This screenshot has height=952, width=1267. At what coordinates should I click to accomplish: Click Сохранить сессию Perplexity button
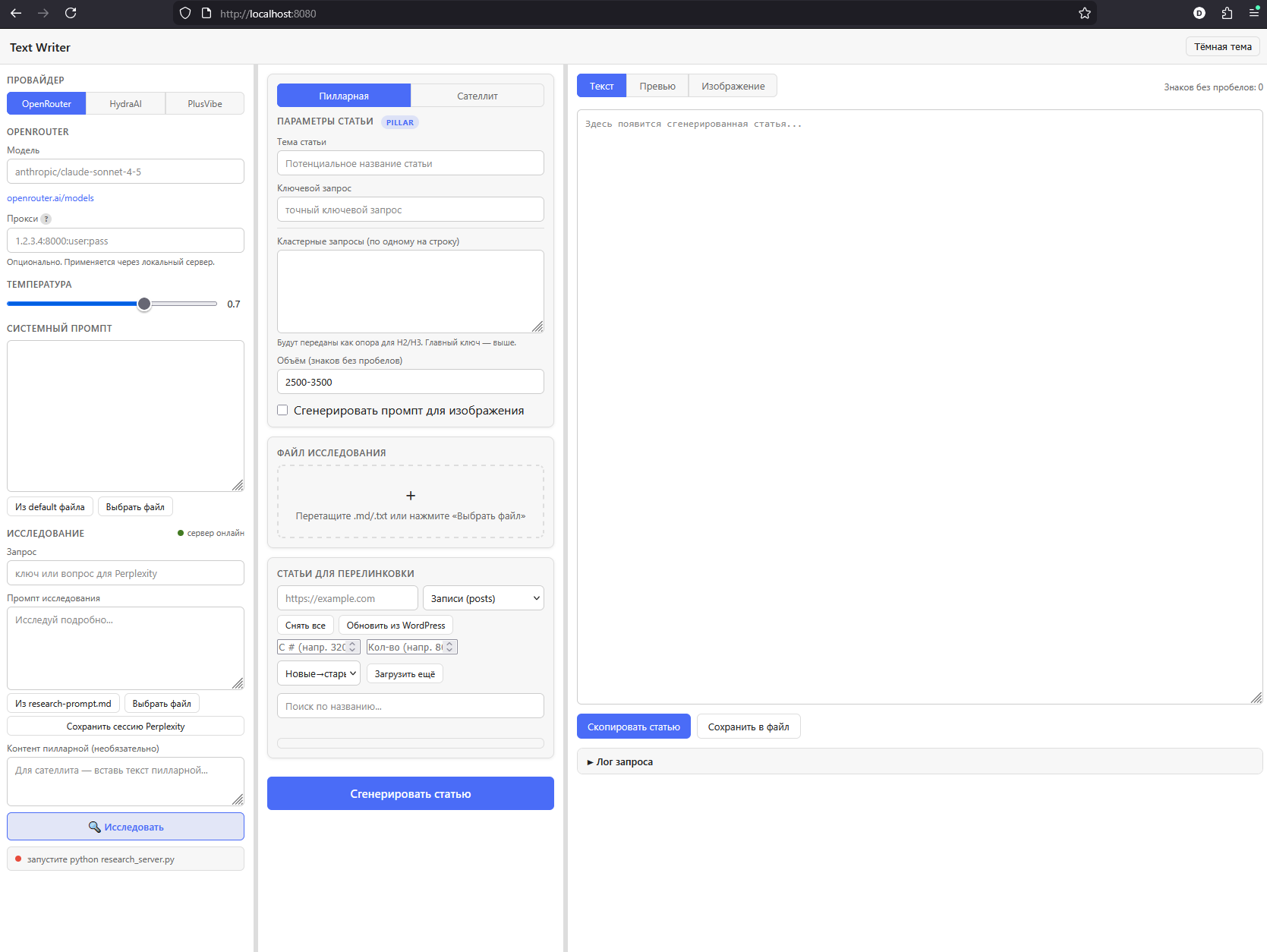tap(125, 726)
